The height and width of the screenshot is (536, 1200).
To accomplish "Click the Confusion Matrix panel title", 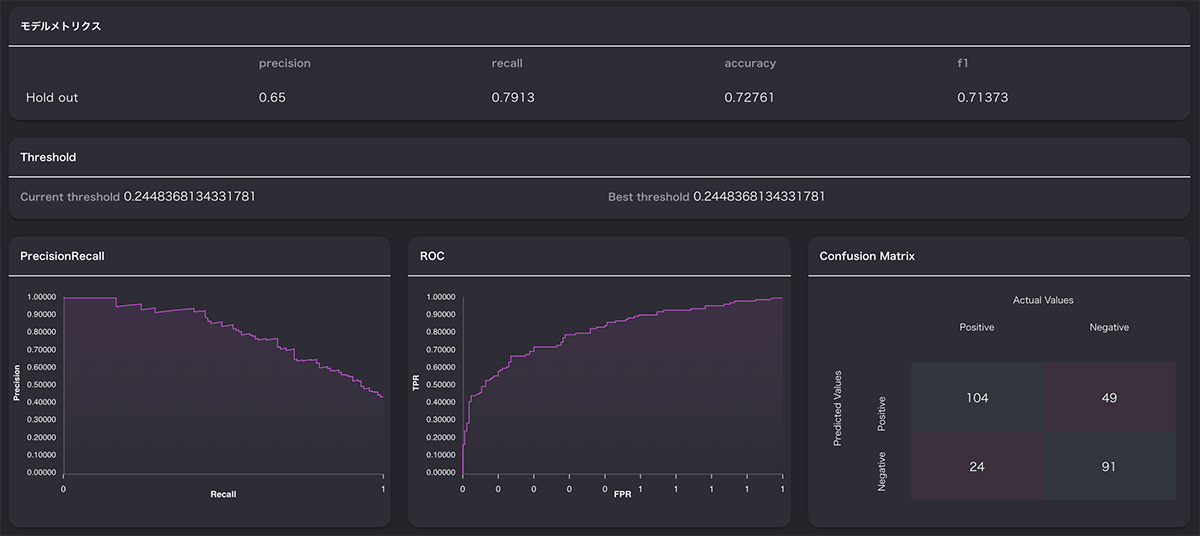I will tap(867, 256).
